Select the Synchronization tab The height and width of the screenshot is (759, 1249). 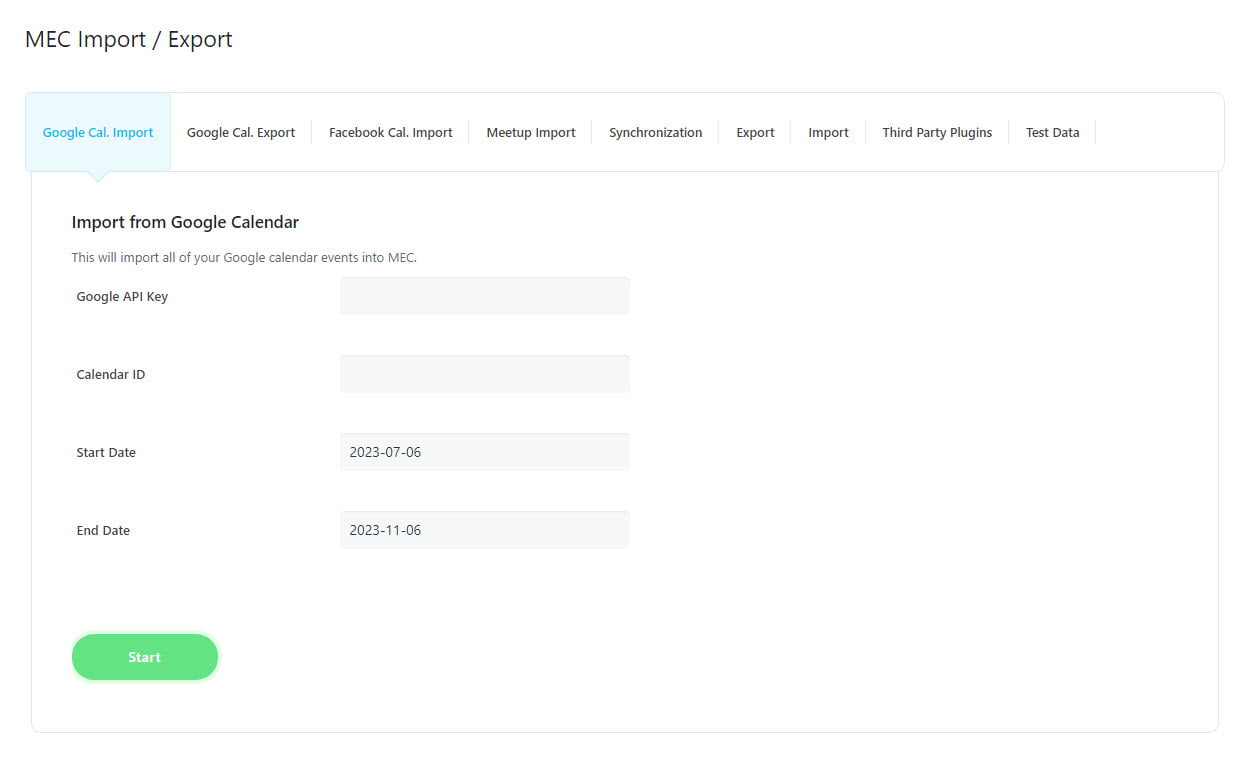click(655, 132)
